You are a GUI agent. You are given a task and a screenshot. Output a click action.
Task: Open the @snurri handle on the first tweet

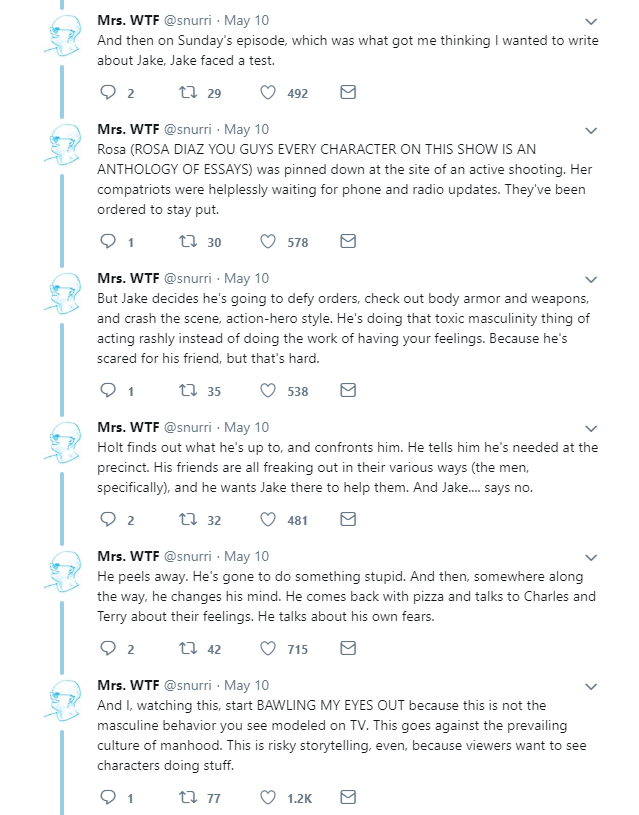187,20
